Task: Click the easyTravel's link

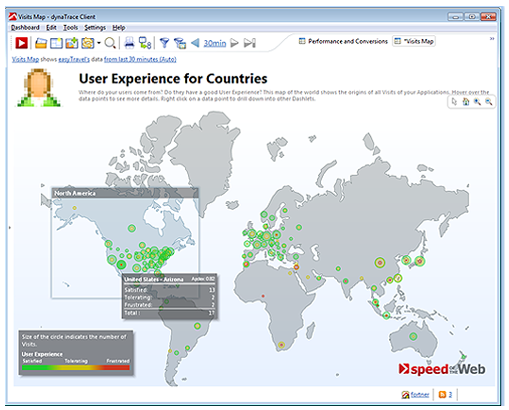Action: tap(74, 59)
